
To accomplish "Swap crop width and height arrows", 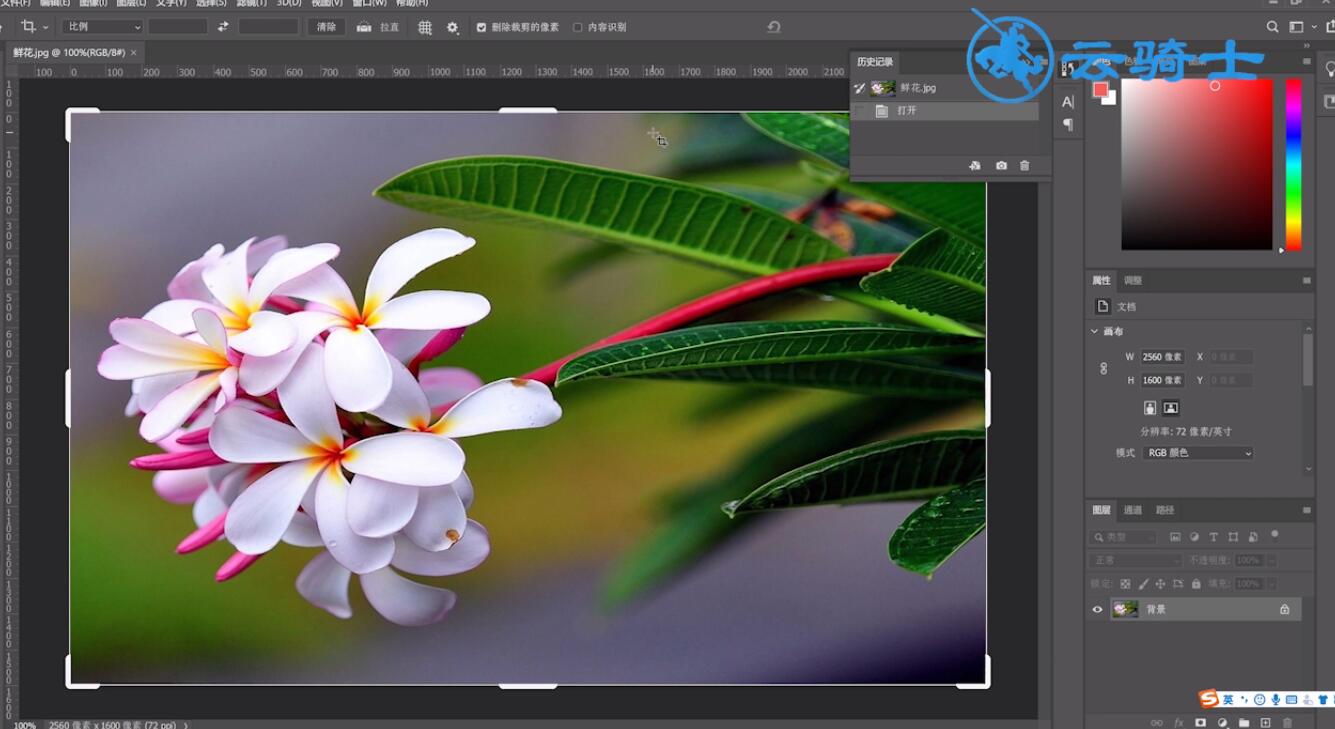I will (x=223, y=27).
